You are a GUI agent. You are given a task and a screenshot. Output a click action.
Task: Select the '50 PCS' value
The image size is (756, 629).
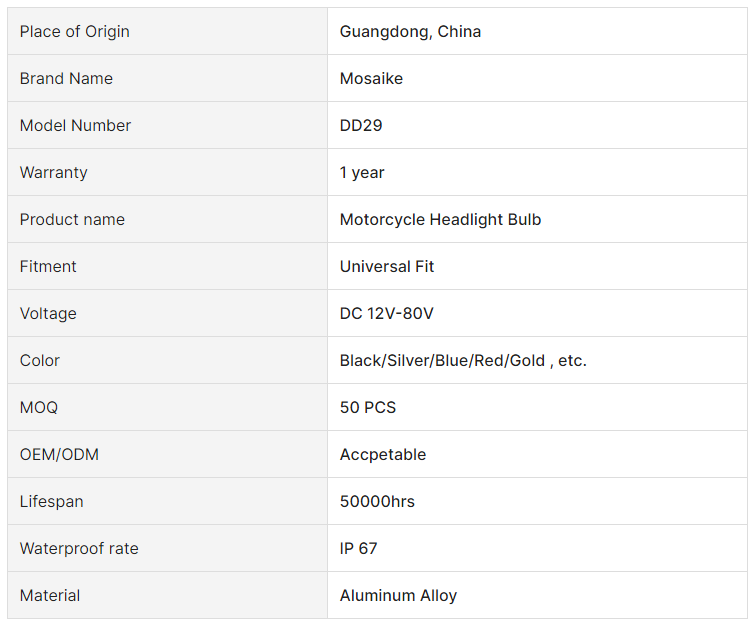pos(368,407)
